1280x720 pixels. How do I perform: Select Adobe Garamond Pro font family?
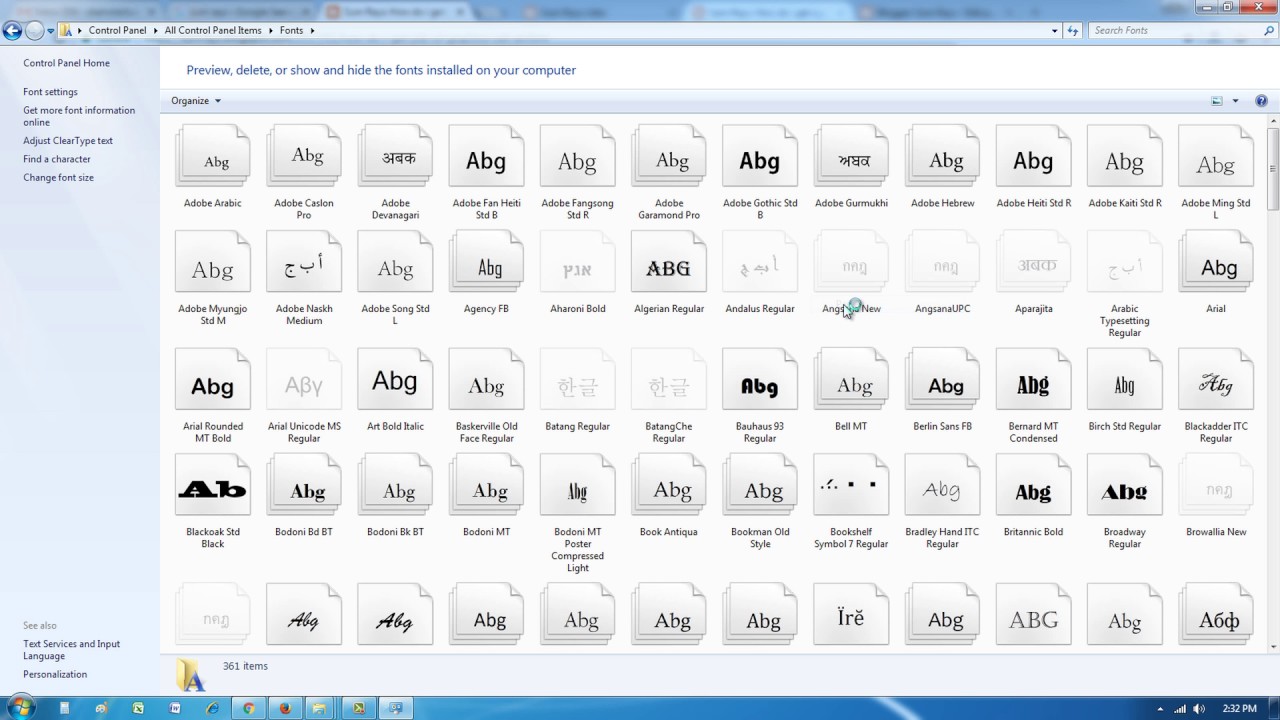669,157
